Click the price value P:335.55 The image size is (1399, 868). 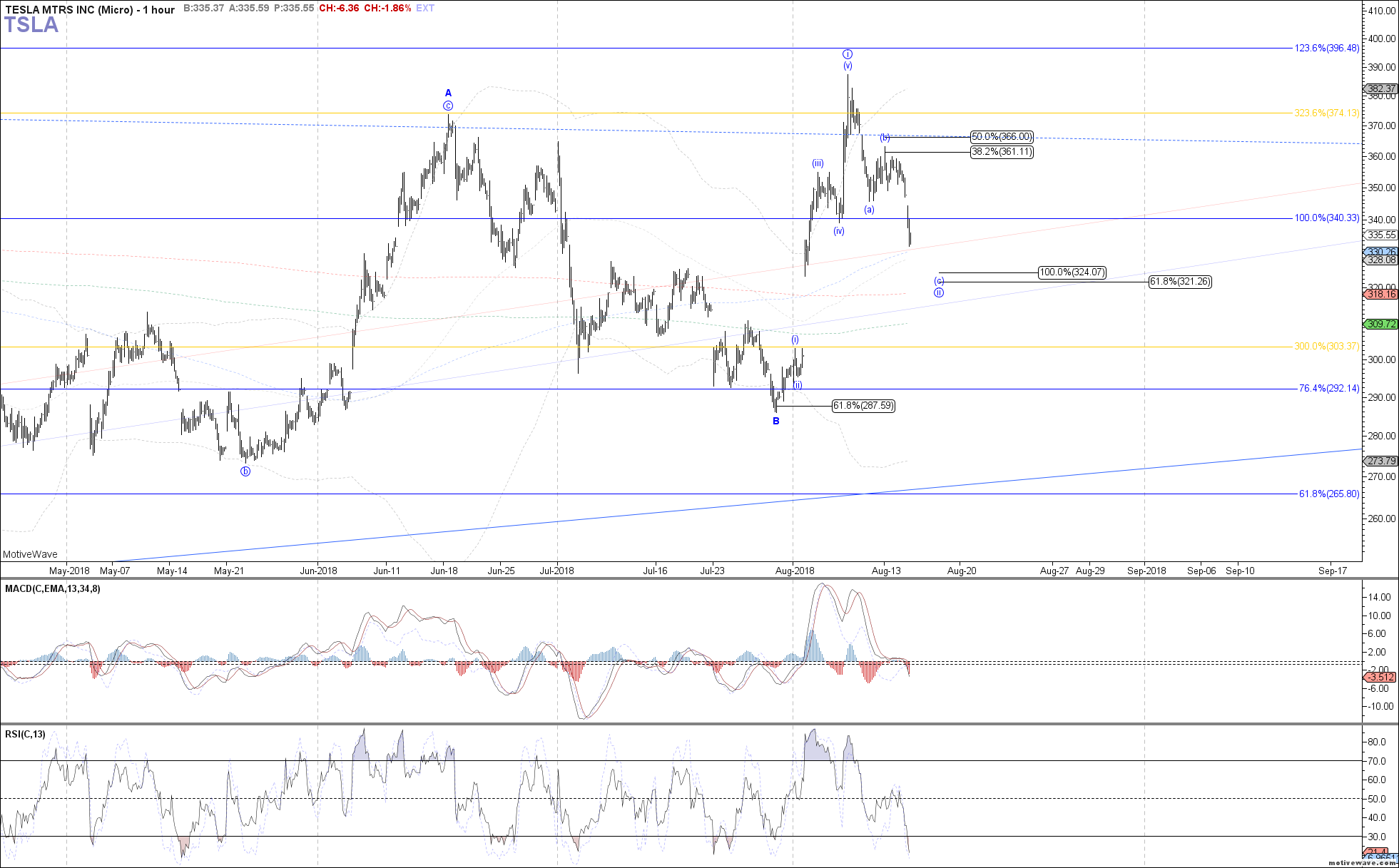point(294,9)
